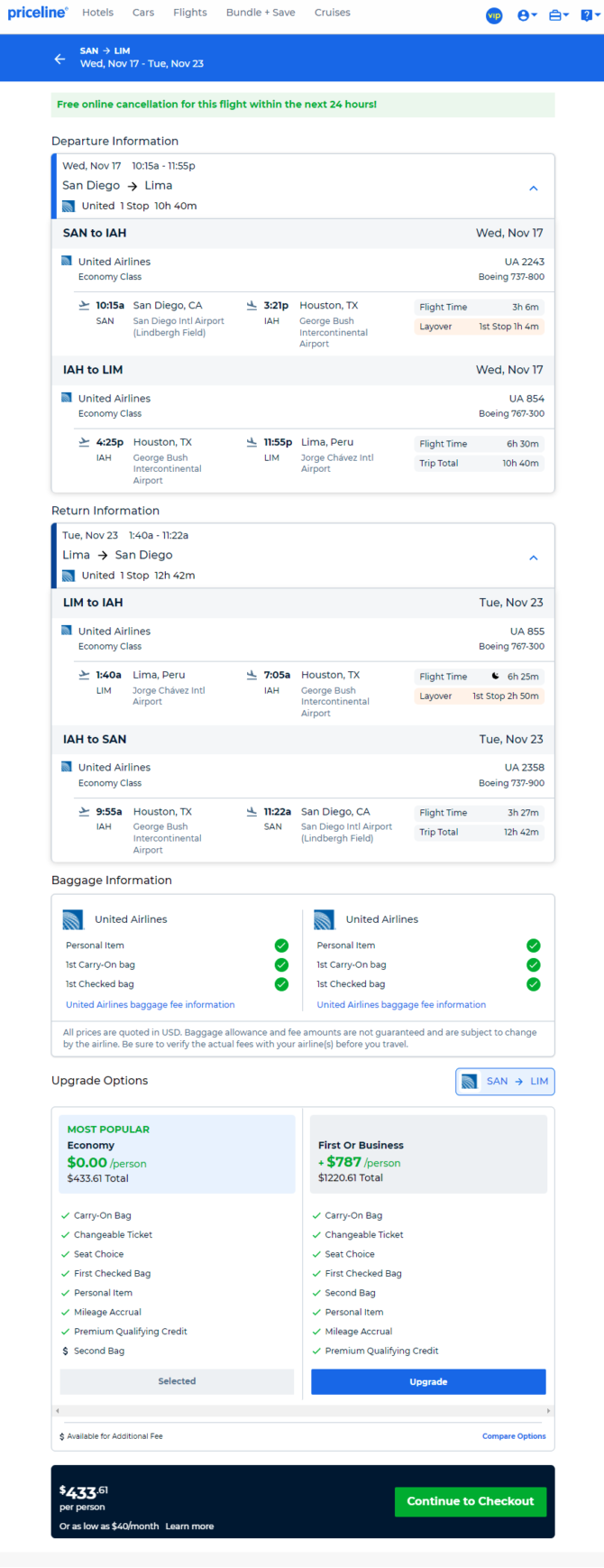Select the First Or Business fare card
The width and height of the screenshot is (604, 1568).
pos(428,1154)
